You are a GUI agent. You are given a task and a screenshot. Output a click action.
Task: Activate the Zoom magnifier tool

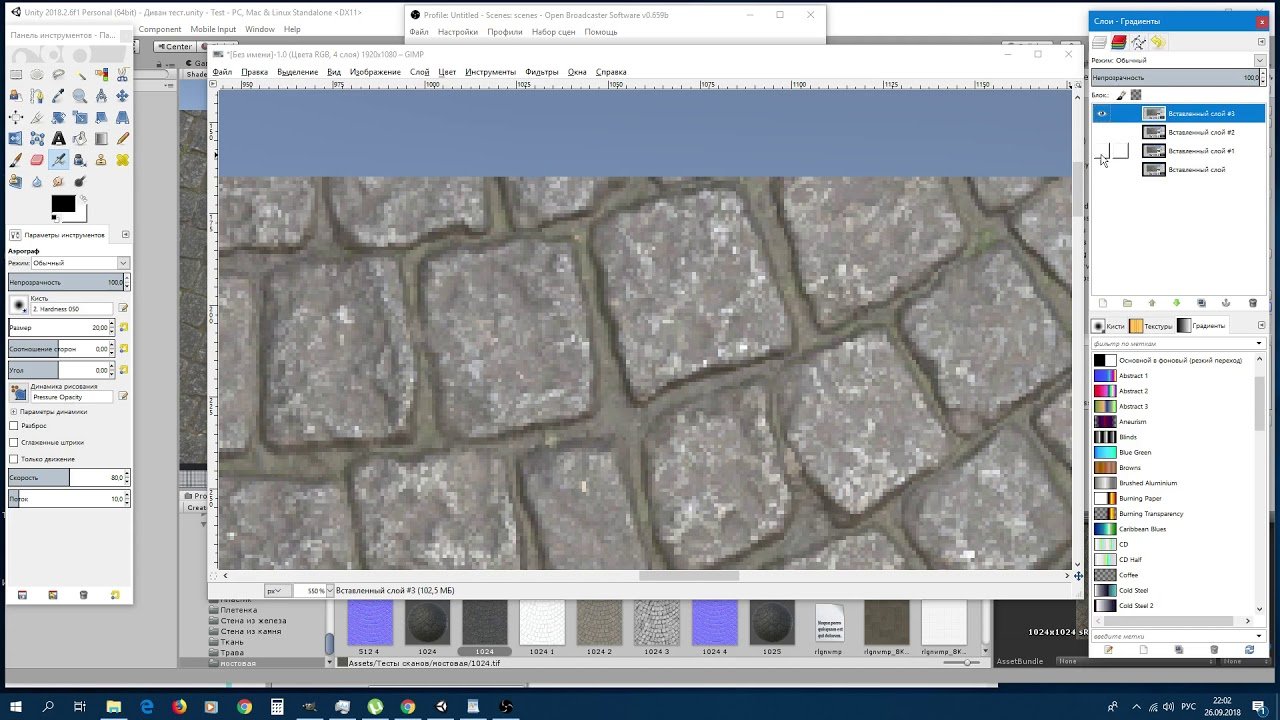click(x=80, y=96)
